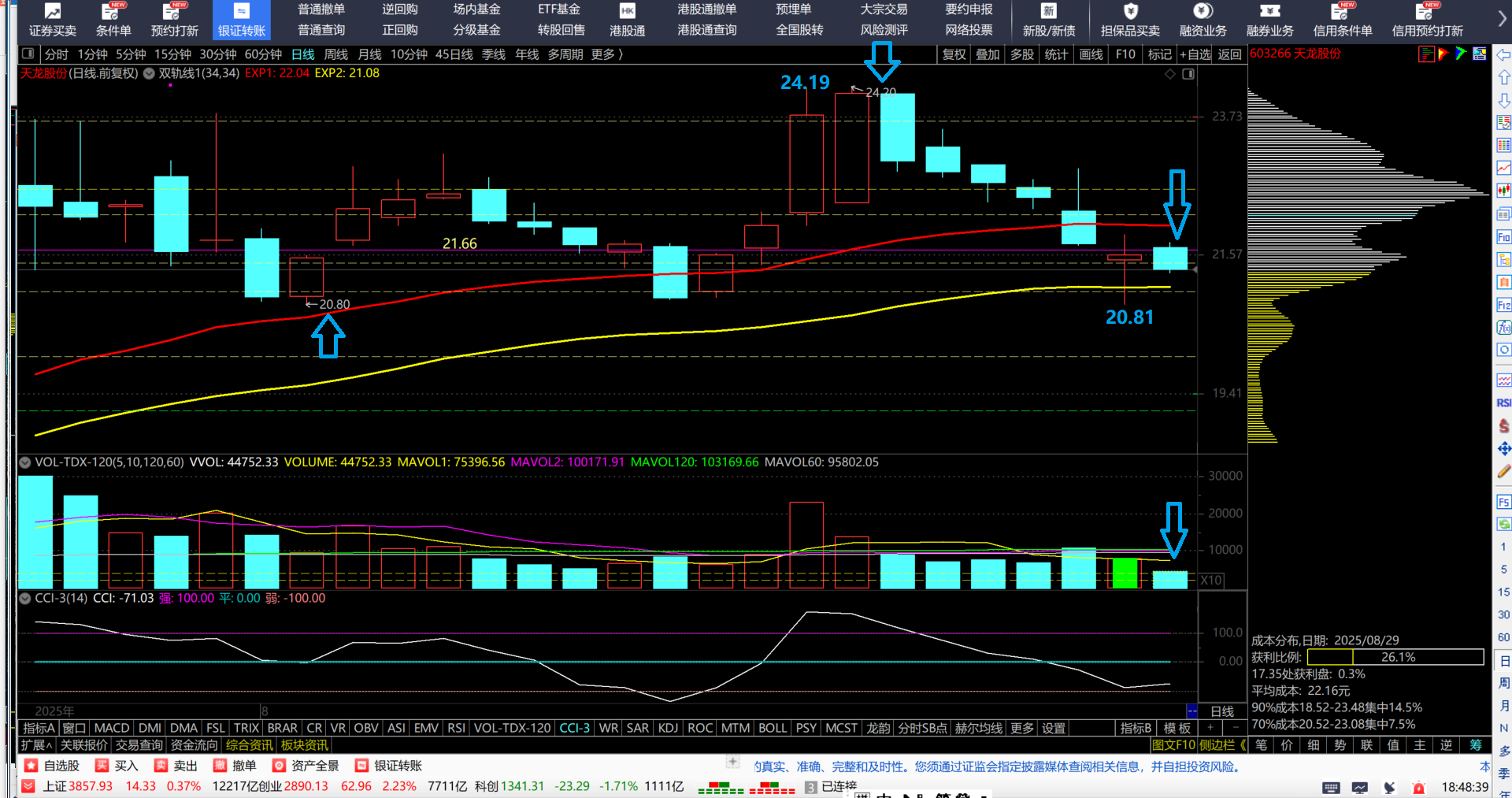The width and height of the screenshot is (1512, 798).
Task: Select the RSI indicator tab
Action: [456, 728]
